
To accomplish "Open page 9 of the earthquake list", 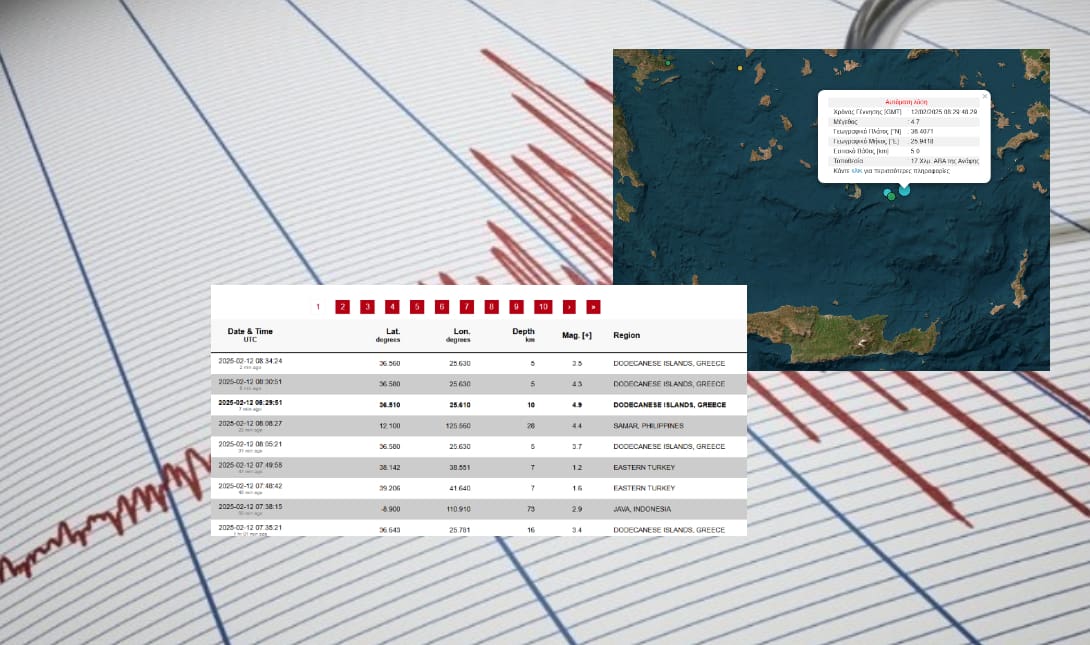I will coord(516,307).
